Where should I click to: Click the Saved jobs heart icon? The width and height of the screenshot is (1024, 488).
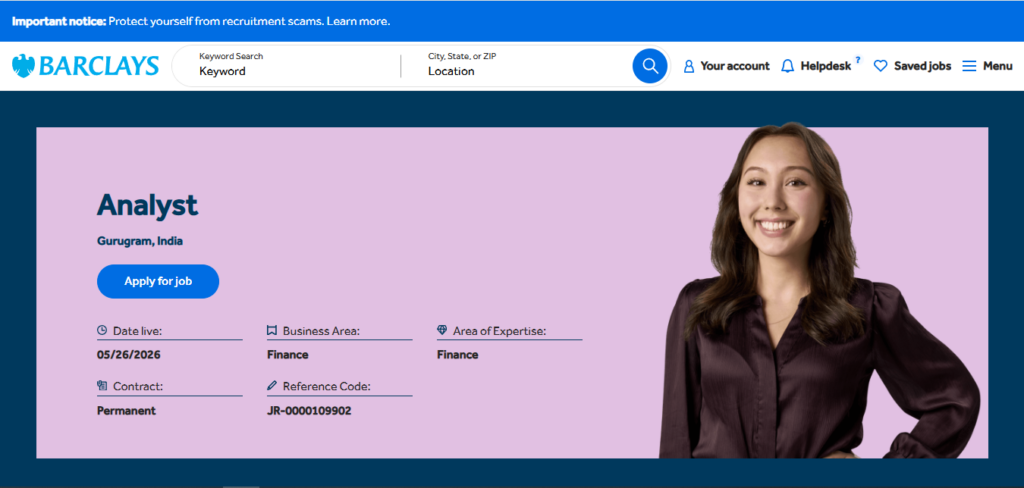click(880, 66)
